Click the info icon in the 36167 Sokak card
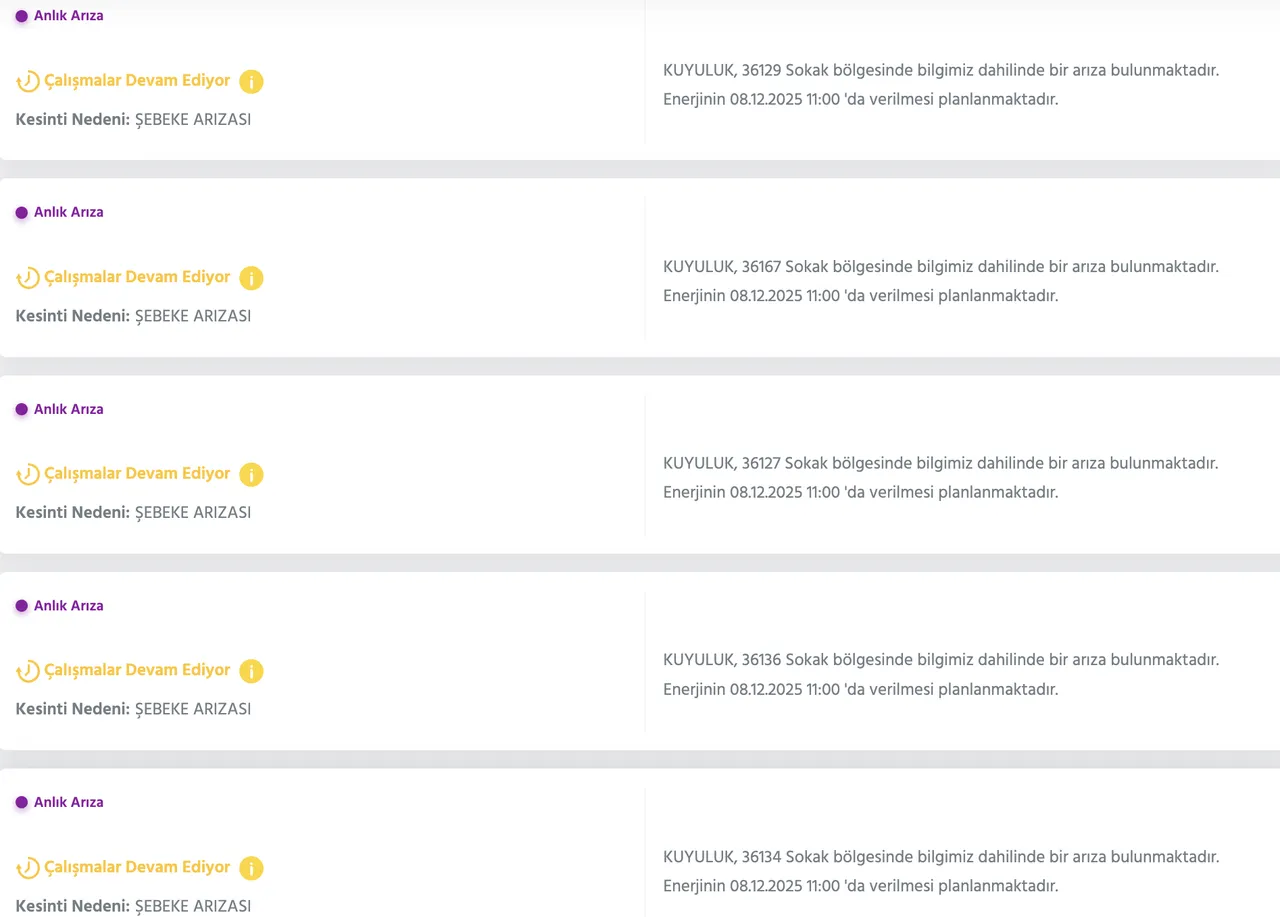Screen dimensions: 1280x917 click(x=251, y=278)
